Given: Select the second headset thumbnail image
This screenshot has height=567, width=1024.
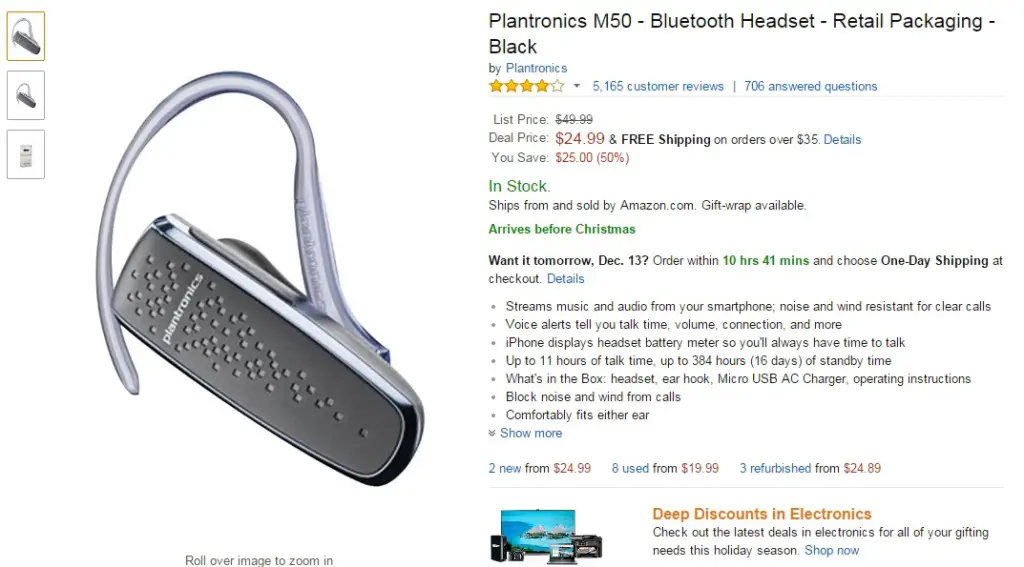Looking at the screenshot, I should tap(26, 95).
